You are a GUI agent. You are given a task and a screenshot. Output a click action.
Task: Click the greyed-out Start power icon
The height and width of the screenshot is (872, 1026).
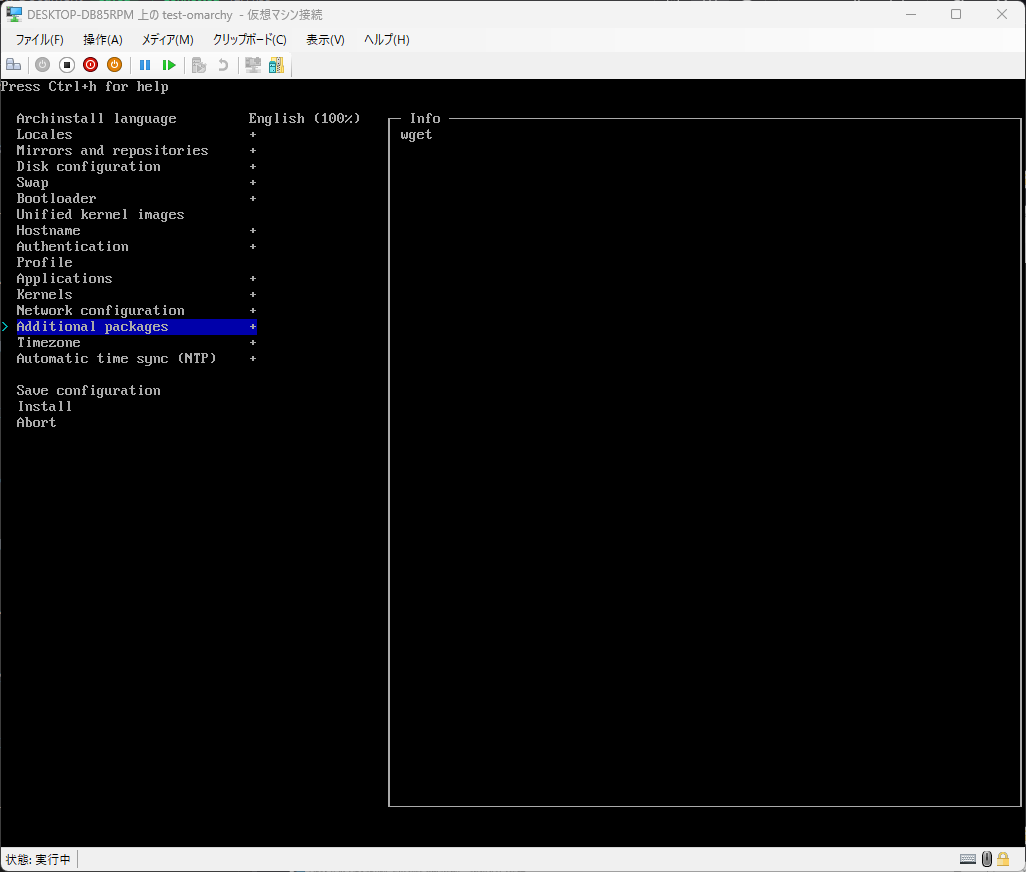pyautogui.click(x=43, y=65)
